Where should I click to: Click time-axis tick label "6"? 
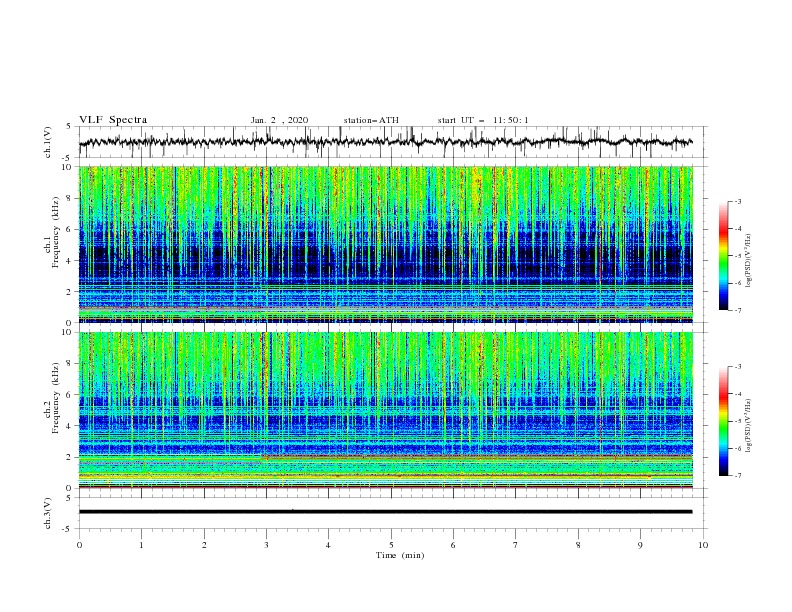(x=453, y=545)
